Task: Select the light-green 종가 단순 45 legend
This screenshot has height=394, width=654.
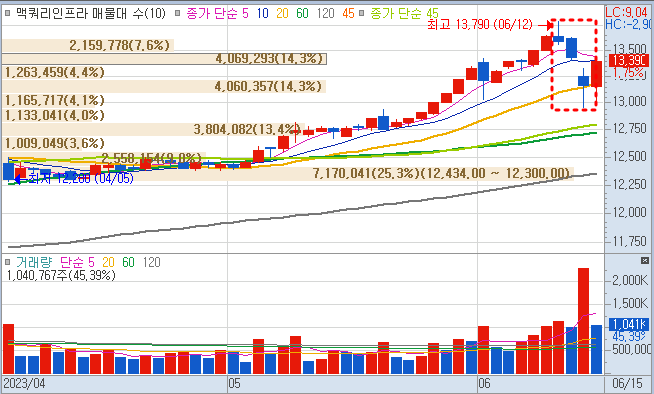Action: click(x=404, y=13)
